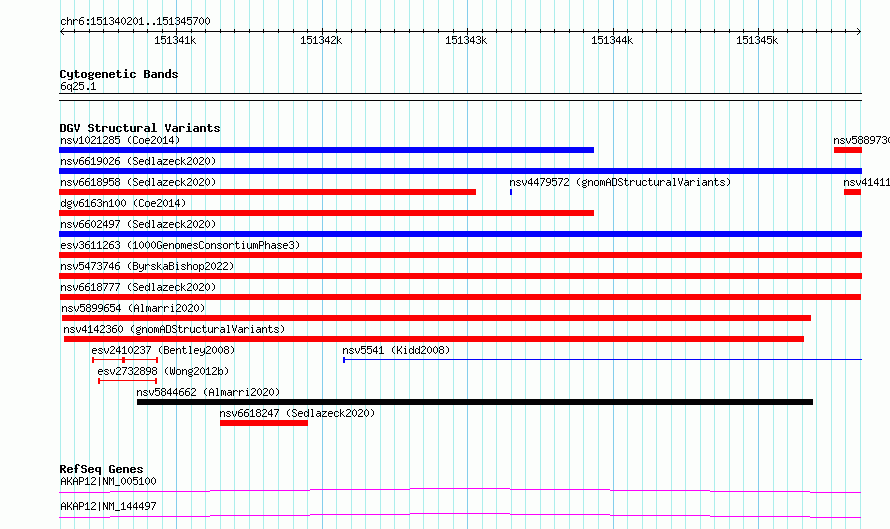Click variant label nsv6619026 (Sedlazeck2020)
Viewport: 890px width, 529px height.
pyautogui.click(x=138, y=161)
